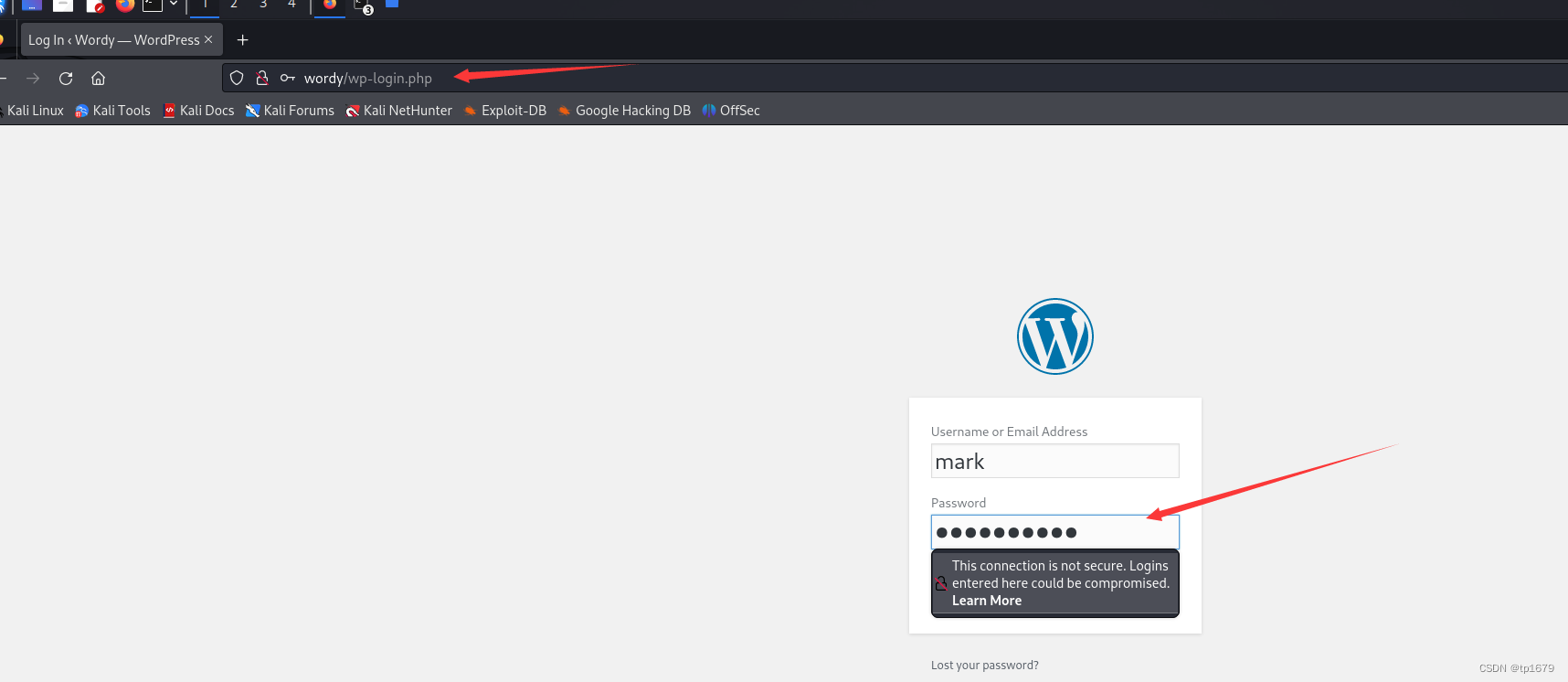Click the "This connection is not secure" warning text

(1060, 574)
